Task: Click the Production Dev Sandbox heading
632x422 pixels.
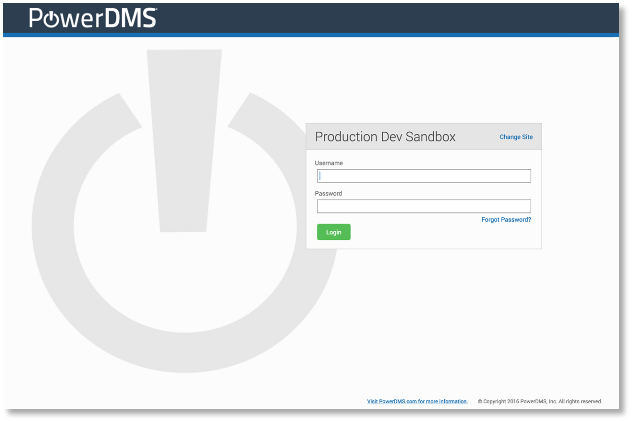Action: 385,137
